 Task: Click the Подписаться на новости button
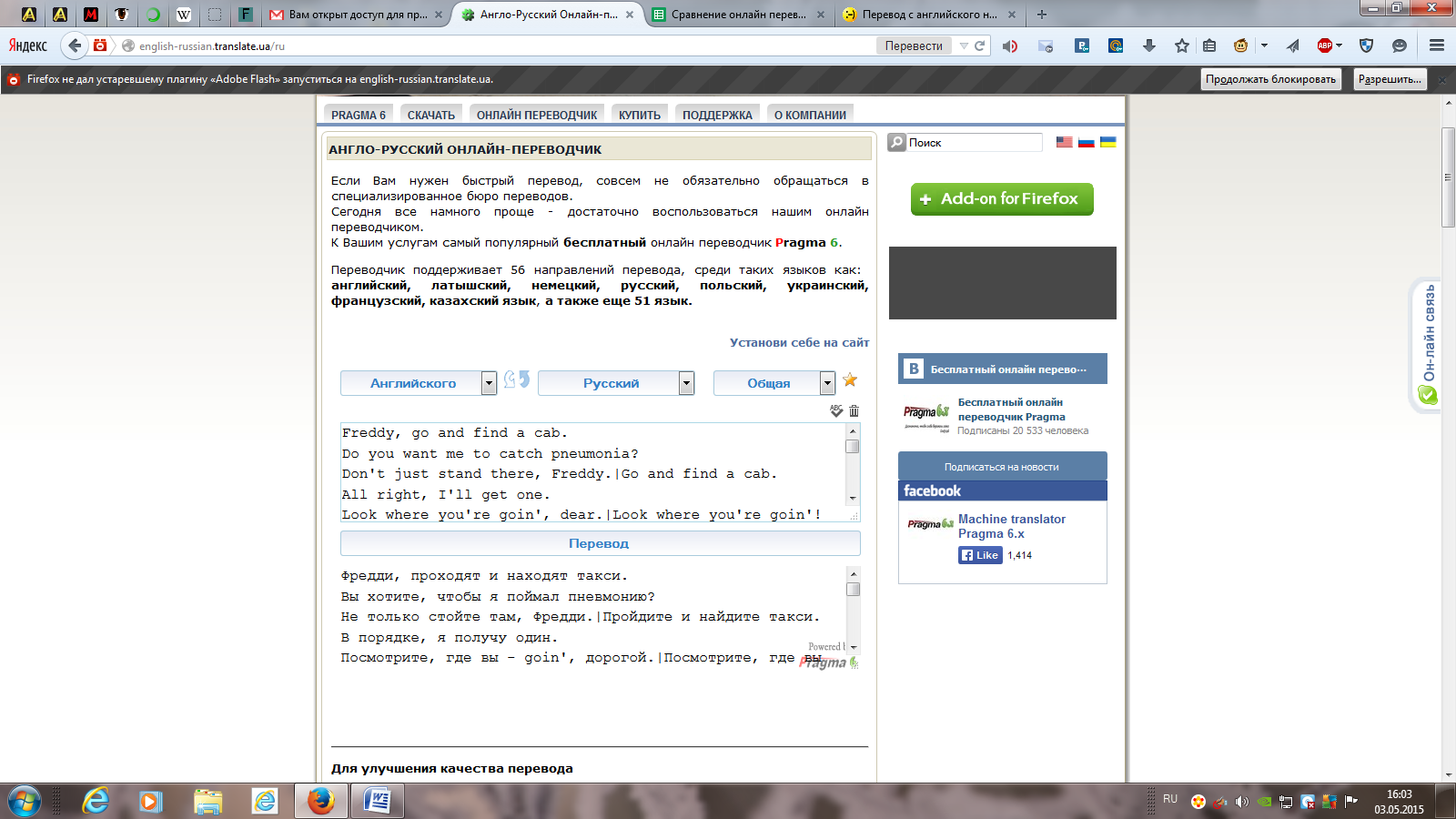tap(1002, 467)
